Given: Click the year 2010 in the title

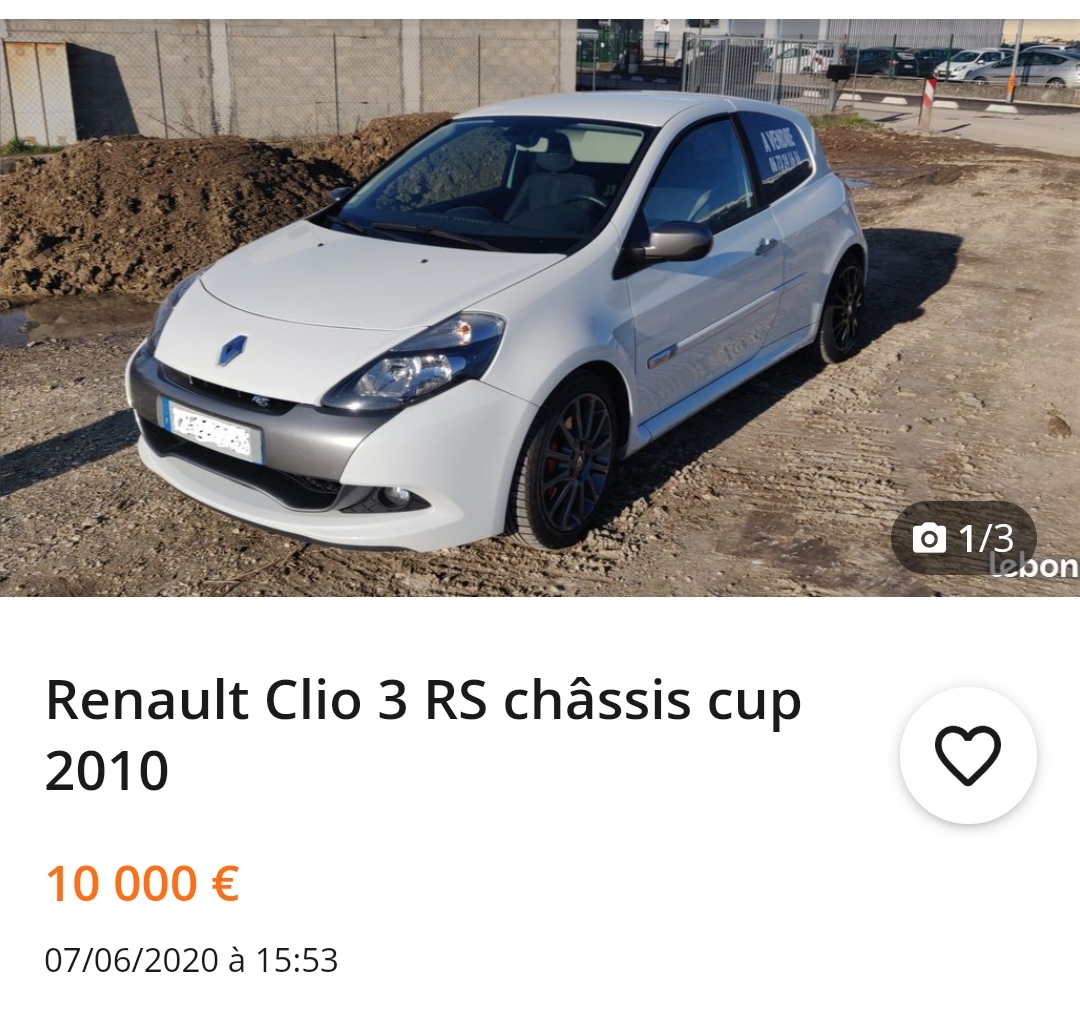Looking at the screenshot, I should coord(107,770).
